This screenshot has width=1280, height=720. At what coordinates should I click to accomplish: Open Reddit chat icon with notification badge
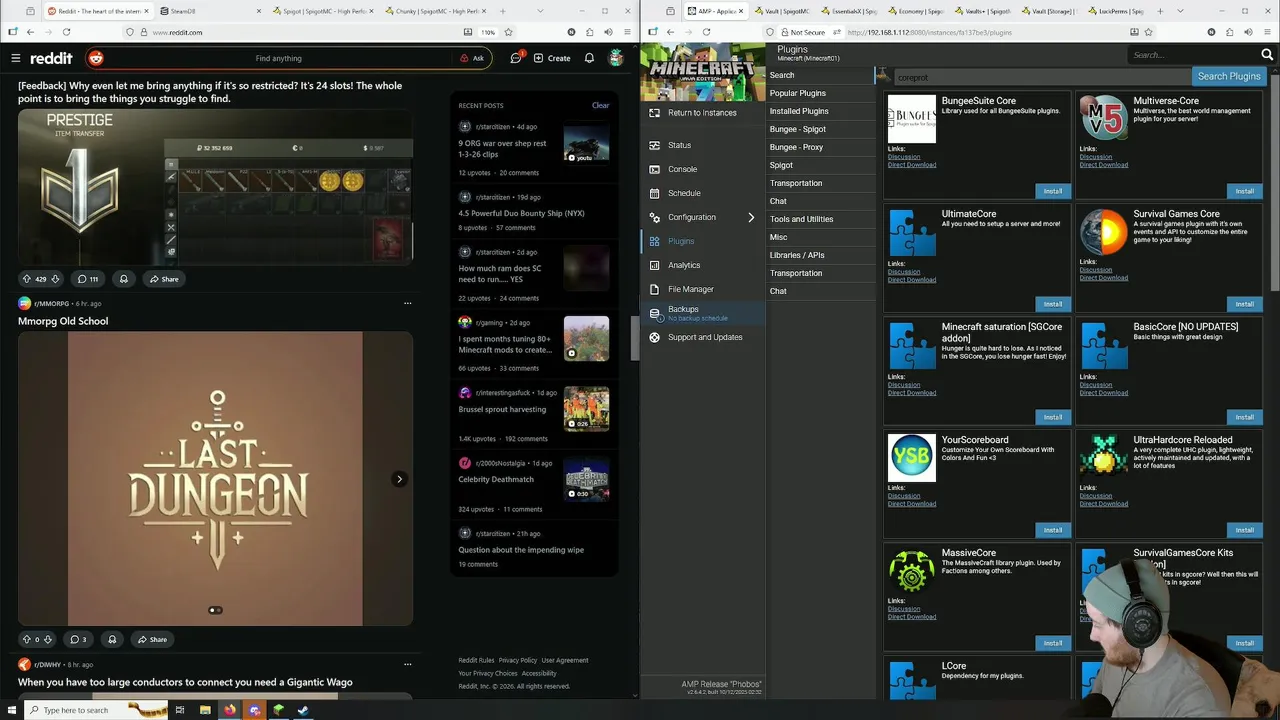pos(516,58)
